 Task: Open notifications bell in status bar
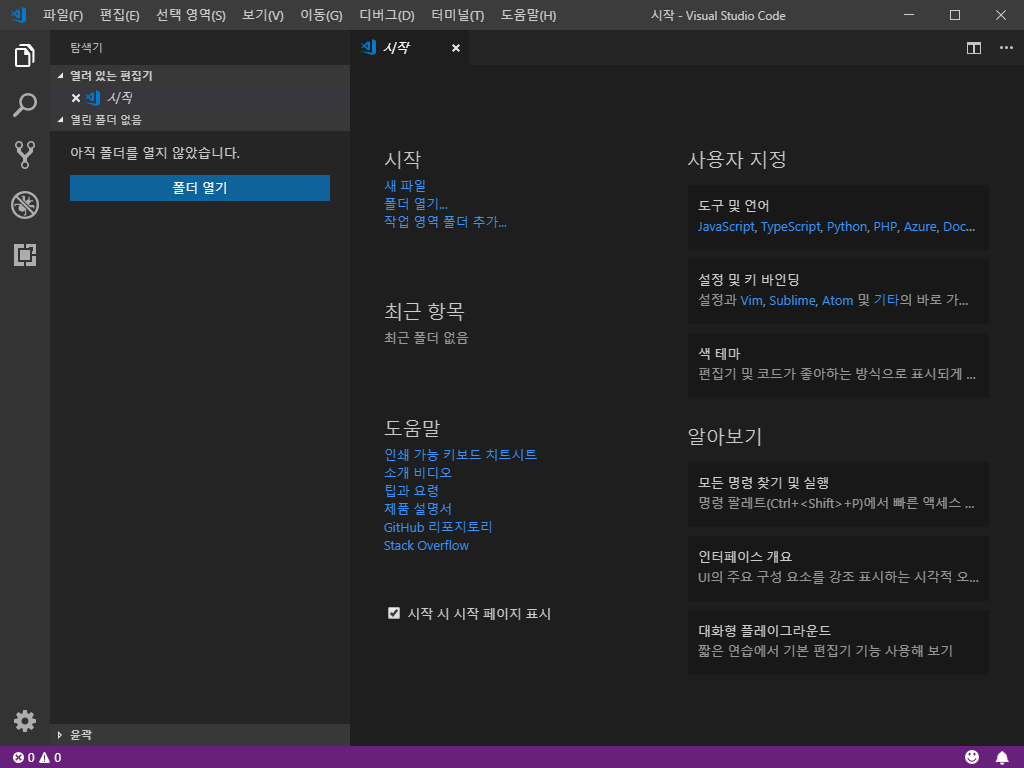click(x=1002, y=757)
